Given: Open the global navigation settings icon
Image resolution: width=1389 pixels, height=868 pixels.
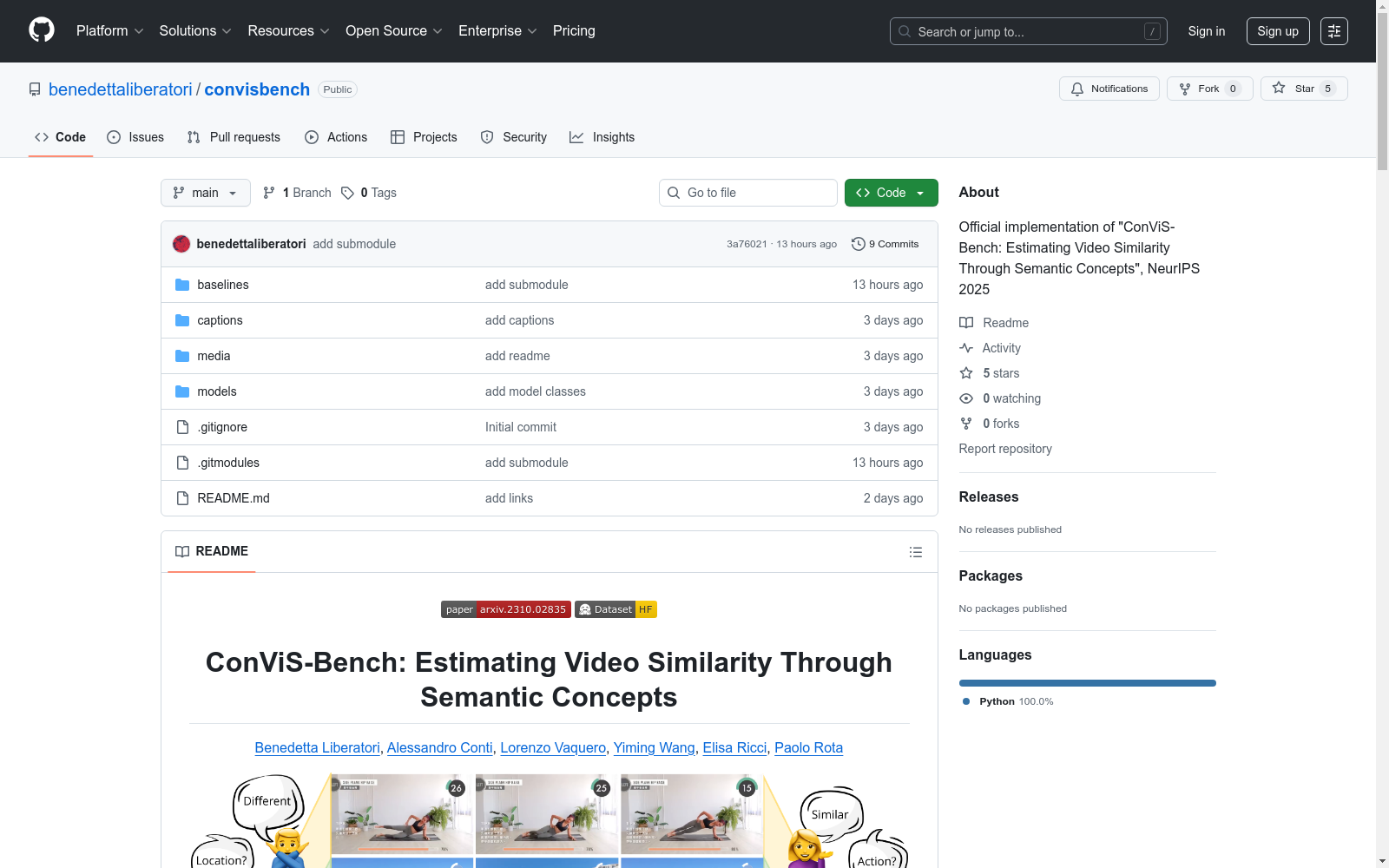Looking at the screenshot, I should pyautogui.click(x=1334, y=31).
